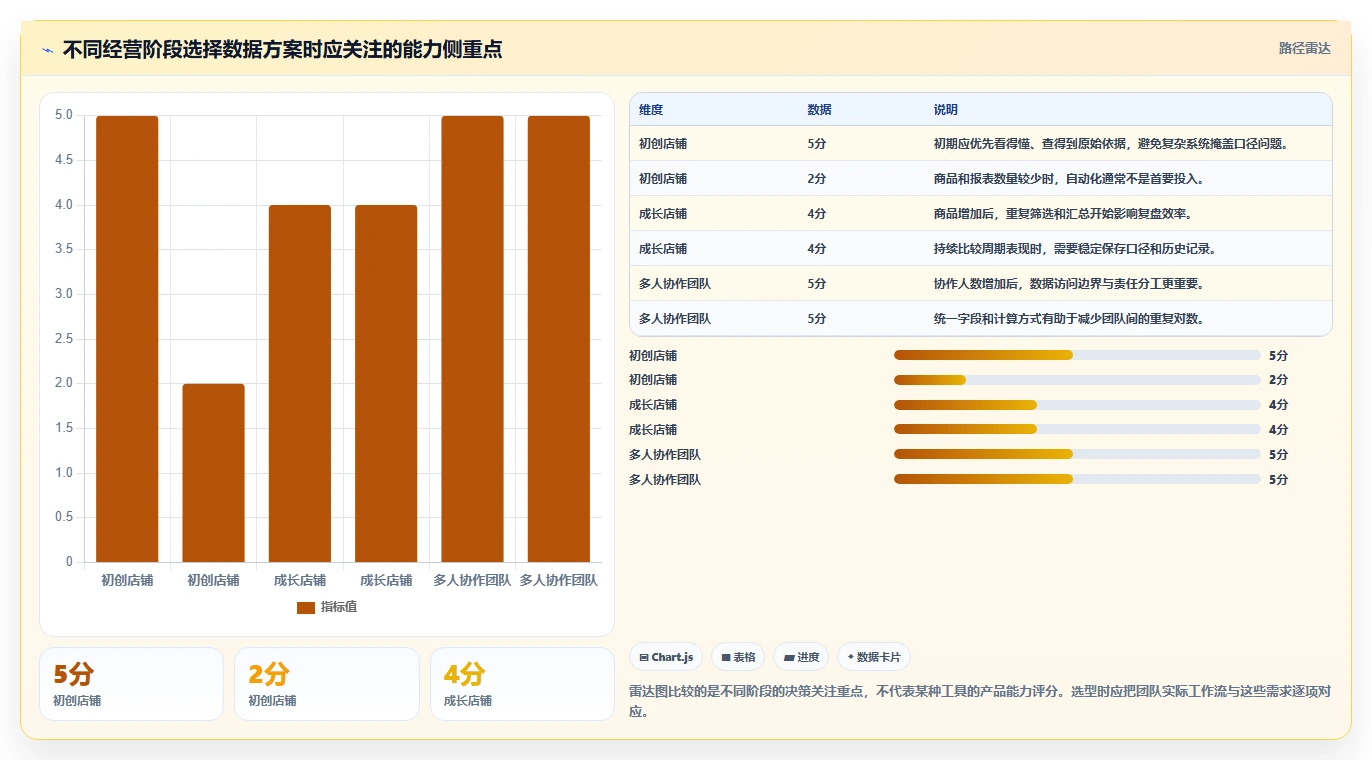This screenshot has width=1372, height=760.
Task: Click the description 初期应优先看得懂、查得到原始依据
Action: (x=1111, y=143)
